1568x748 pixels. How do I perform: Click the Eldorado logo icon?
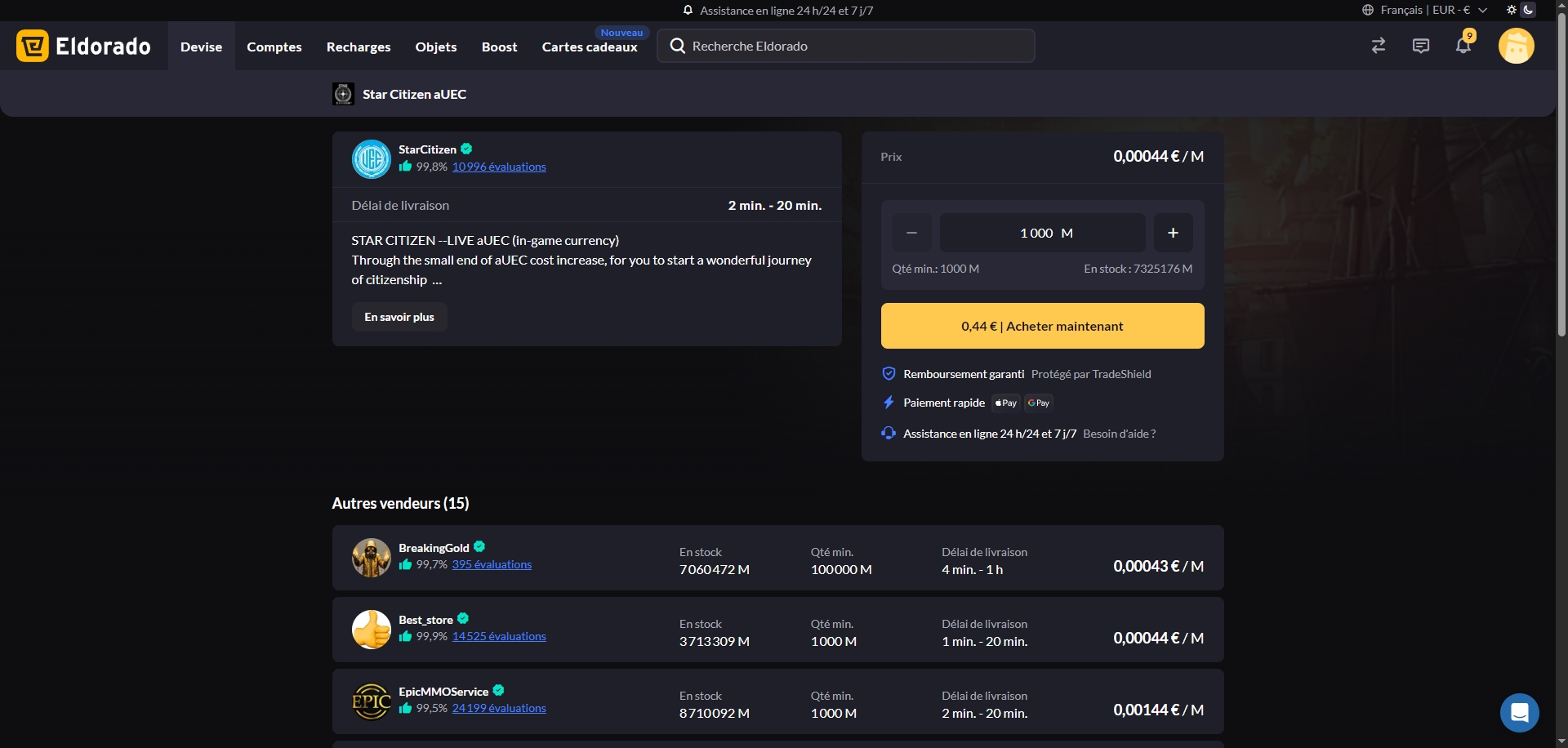click(33, 47)
